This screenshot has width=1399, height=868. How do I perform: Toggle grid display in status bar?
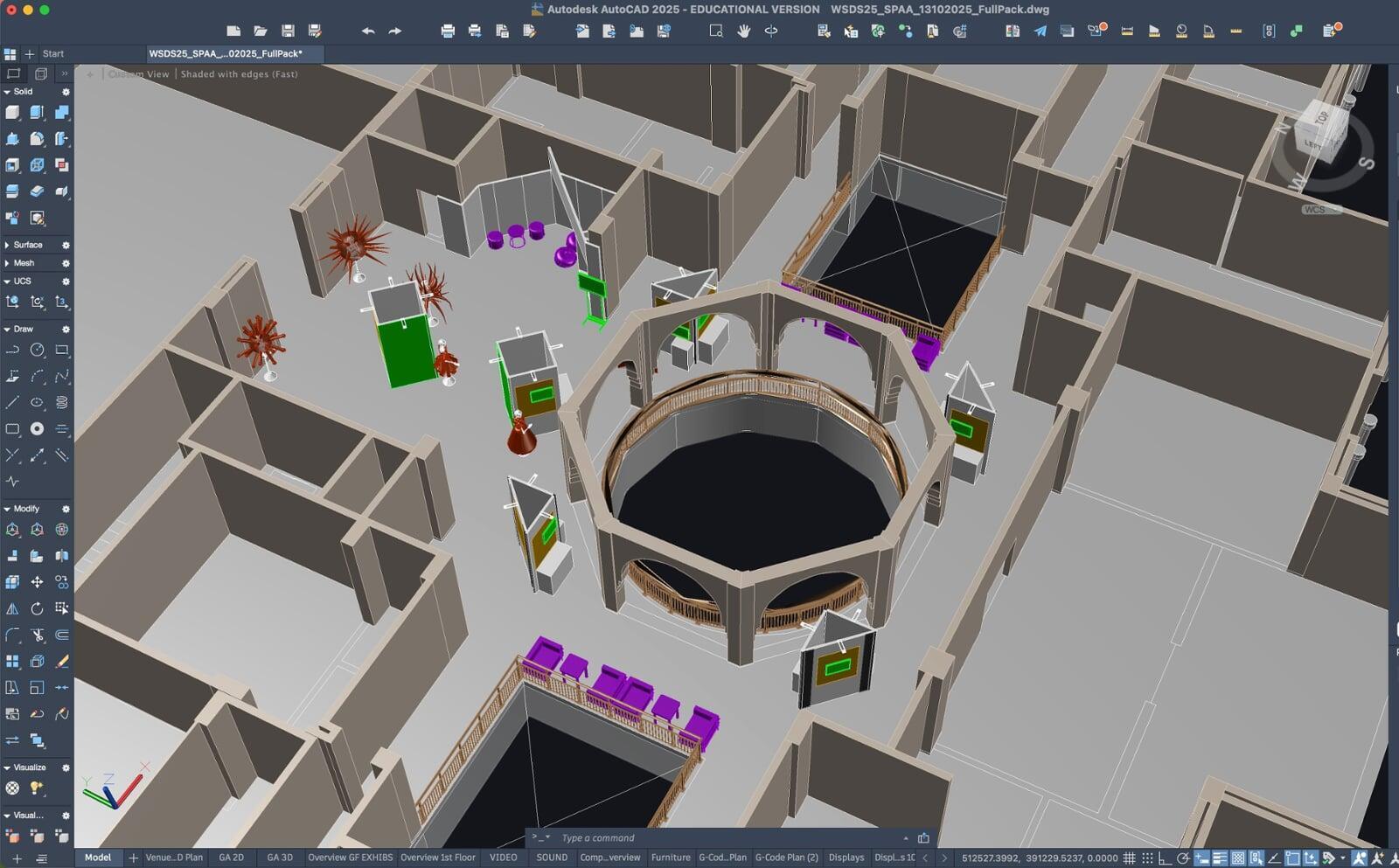tap(1130, 858)
